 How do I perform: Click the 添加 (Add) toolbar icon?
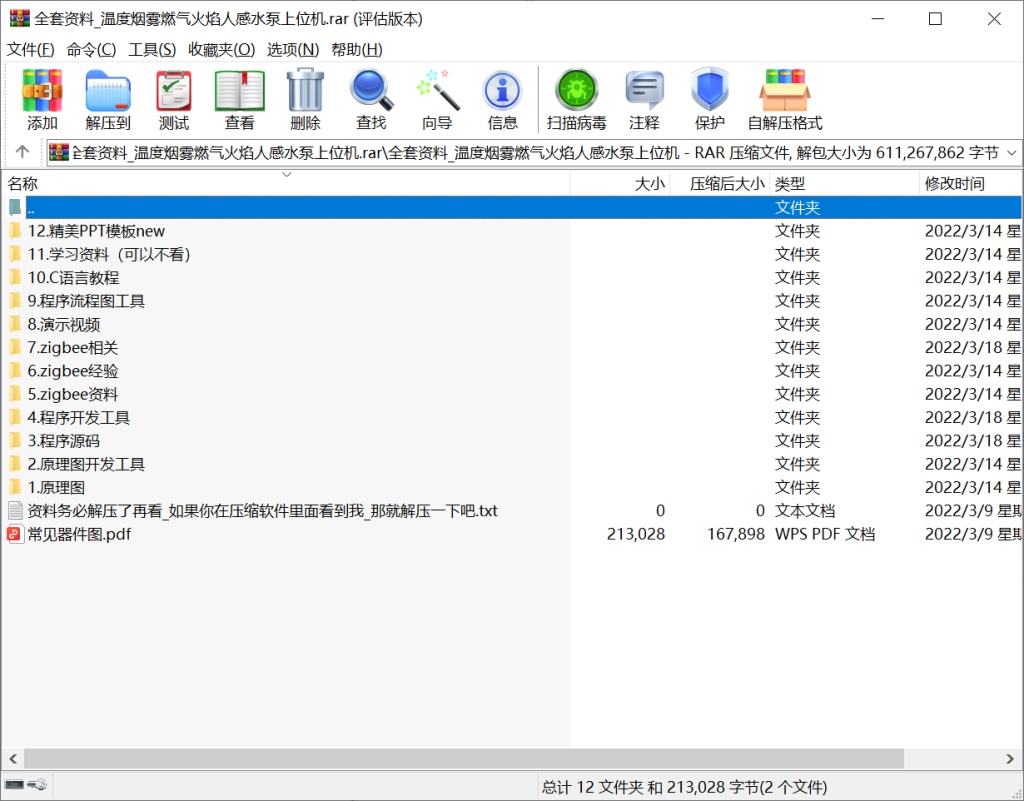(x=40, y=95)
